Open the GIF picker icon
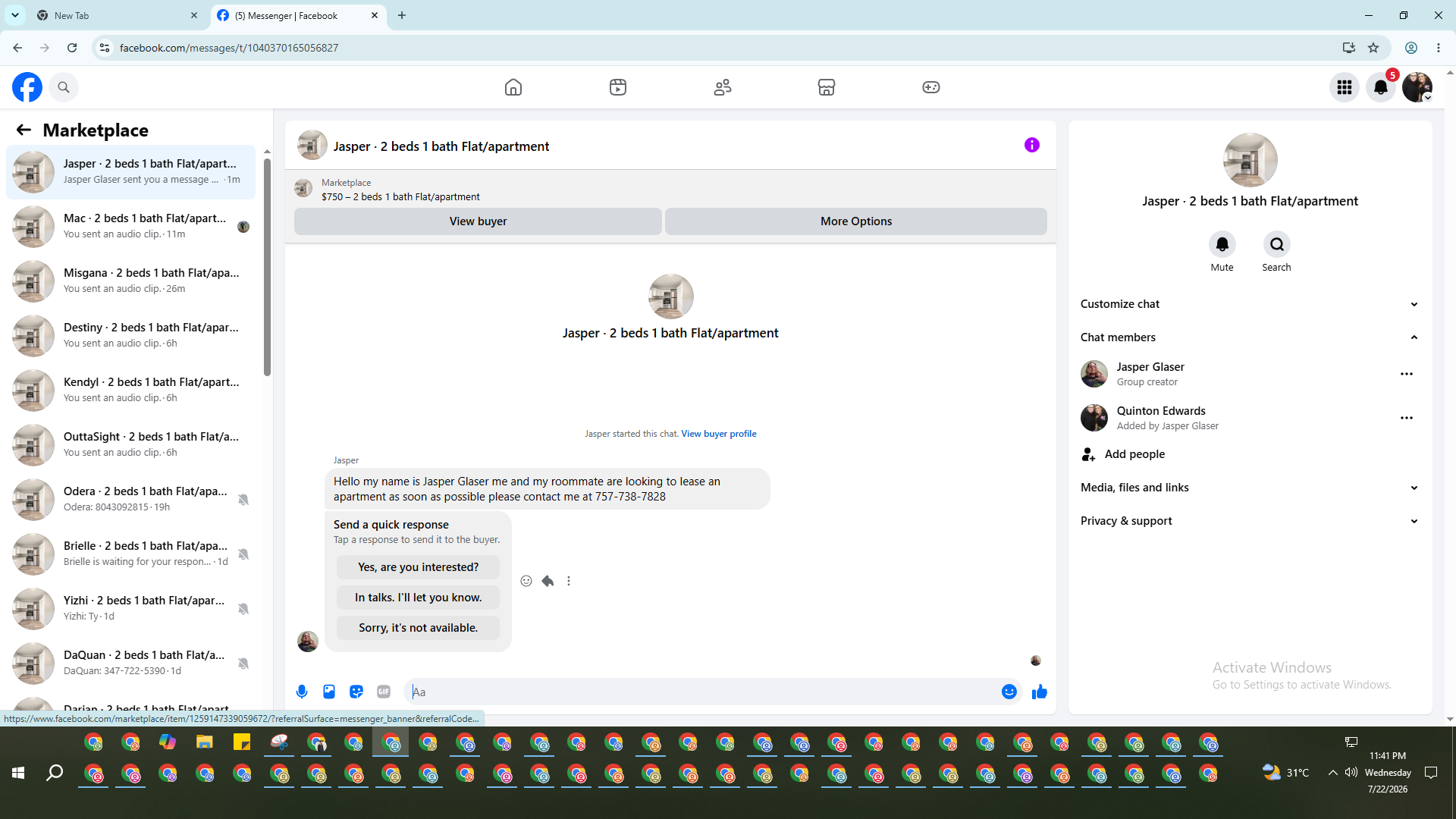This screenshot has height=819, width=1456. click(x=384, y=692)
